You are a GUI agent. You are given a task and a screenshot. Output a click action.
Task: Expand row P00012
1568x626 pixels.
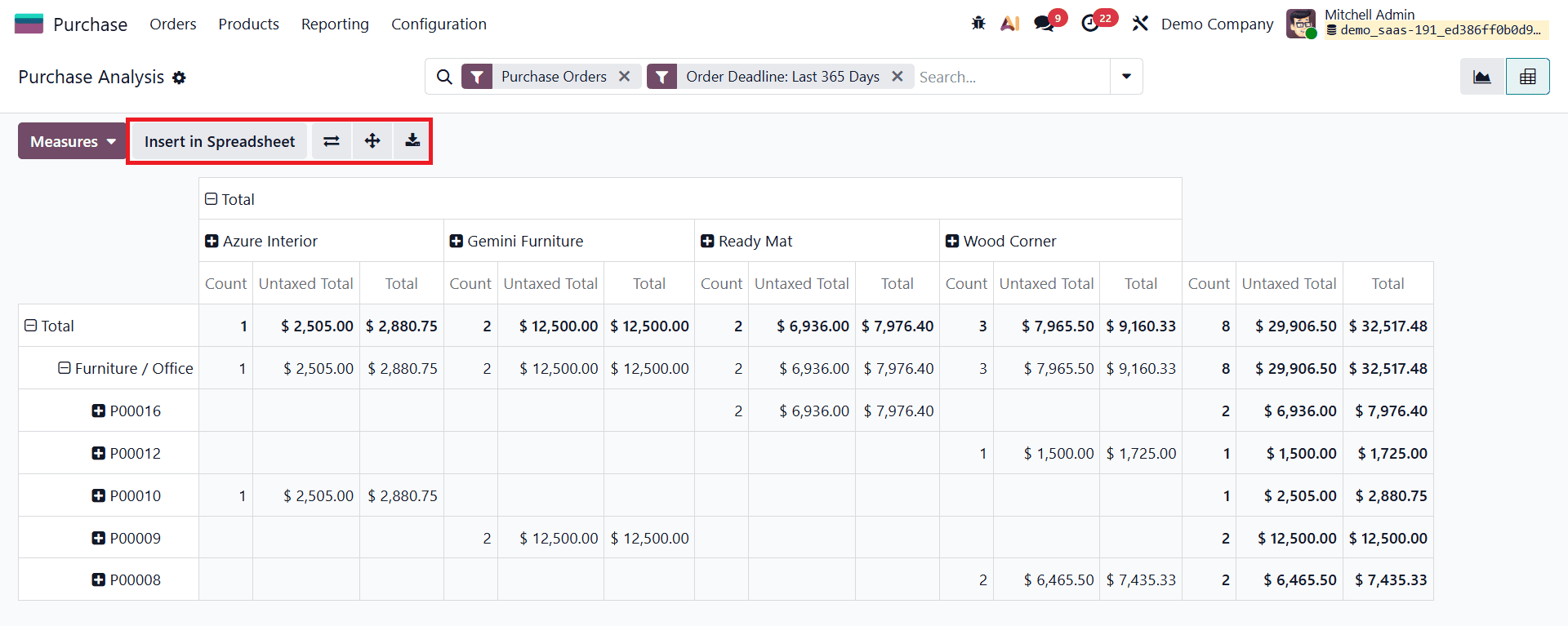[99, 454]
